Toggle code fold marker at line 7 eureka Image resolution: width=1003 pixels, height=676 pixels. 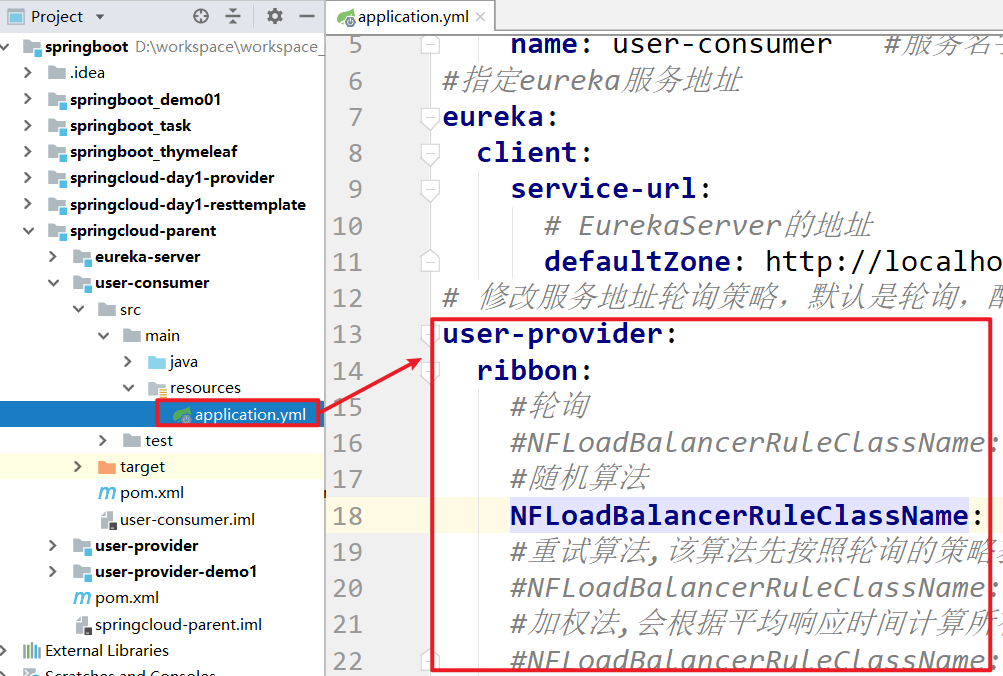coord(430,117)
